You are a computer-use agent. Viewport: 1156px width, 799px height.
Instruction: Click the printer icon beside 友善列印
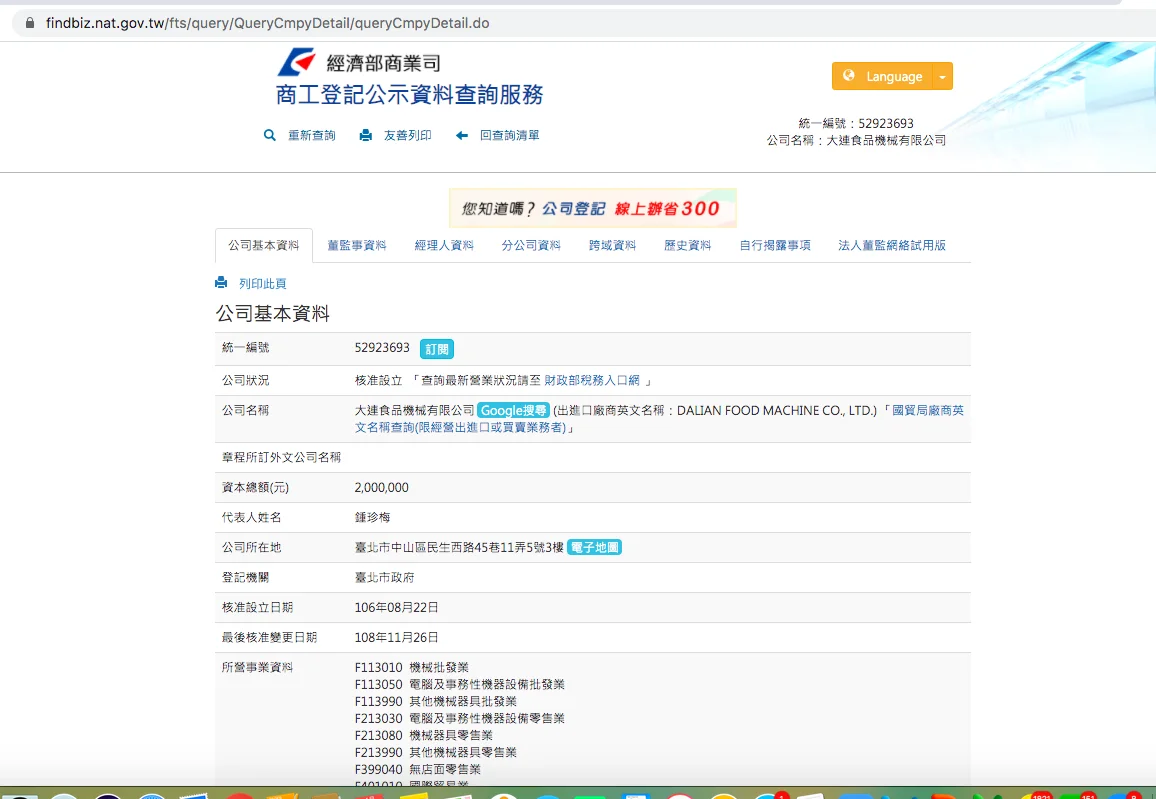366,135
